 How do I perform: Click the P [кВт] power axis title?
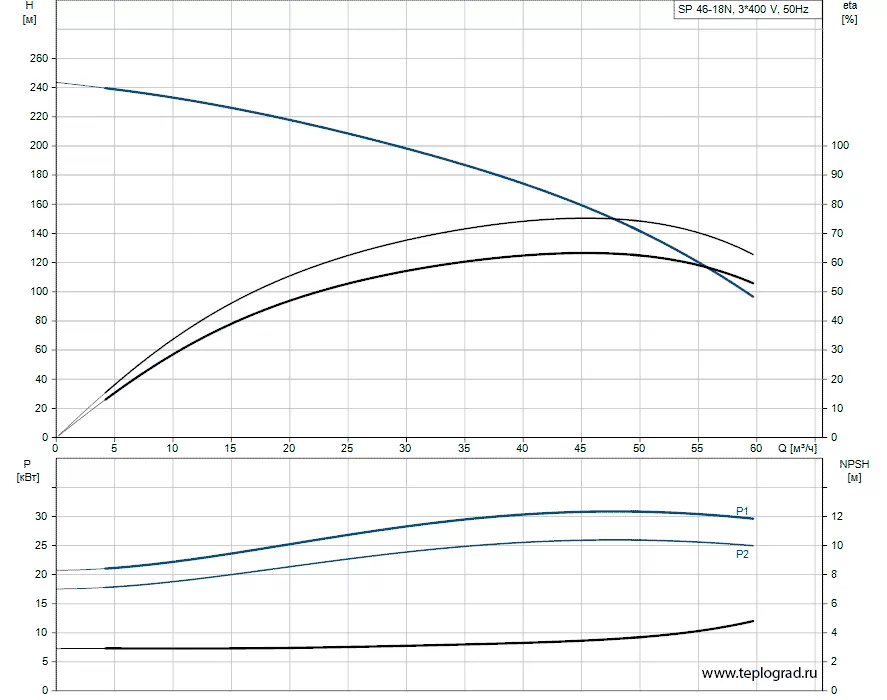click(x=28, y=471)
